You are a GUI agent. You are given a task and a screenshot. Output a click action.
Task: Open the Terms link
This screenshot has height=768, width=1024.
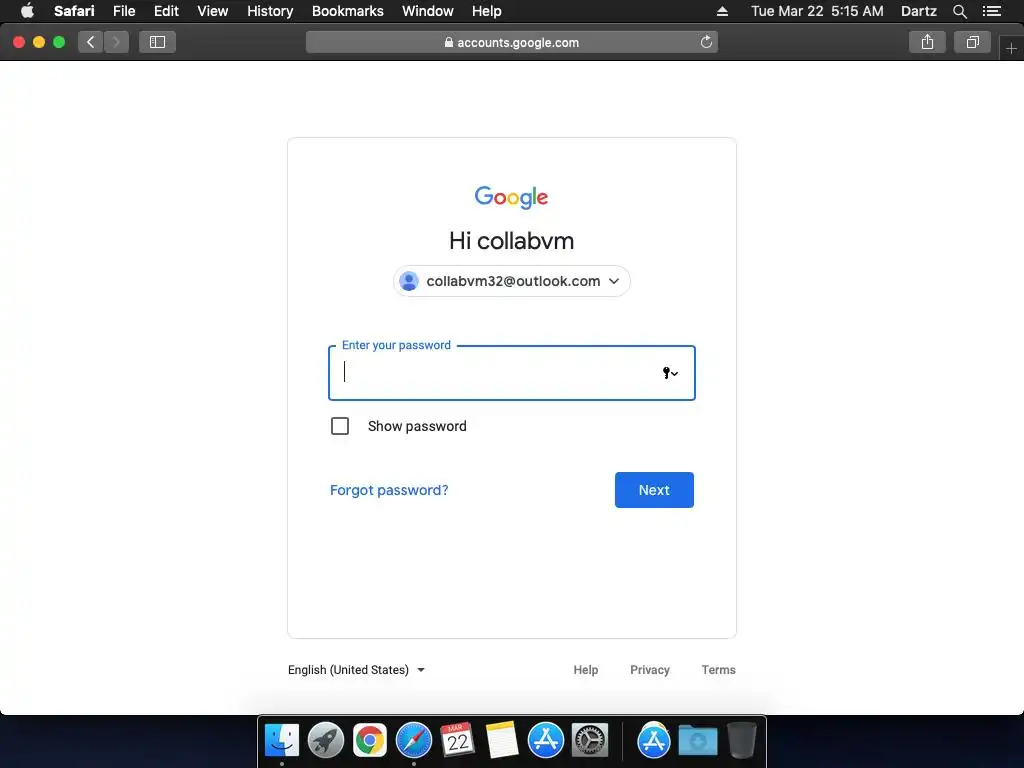[x=718, y=670]
